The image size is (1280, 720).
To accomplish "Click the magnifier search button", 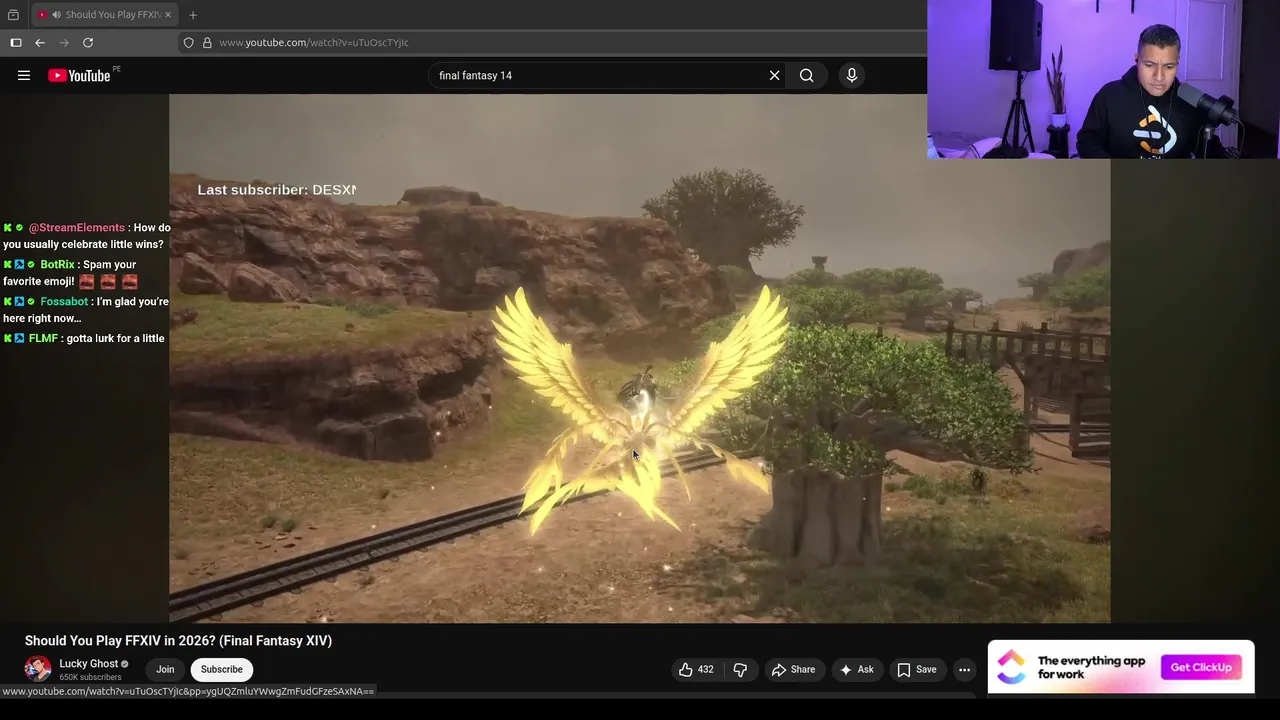I will coord(806,75).
